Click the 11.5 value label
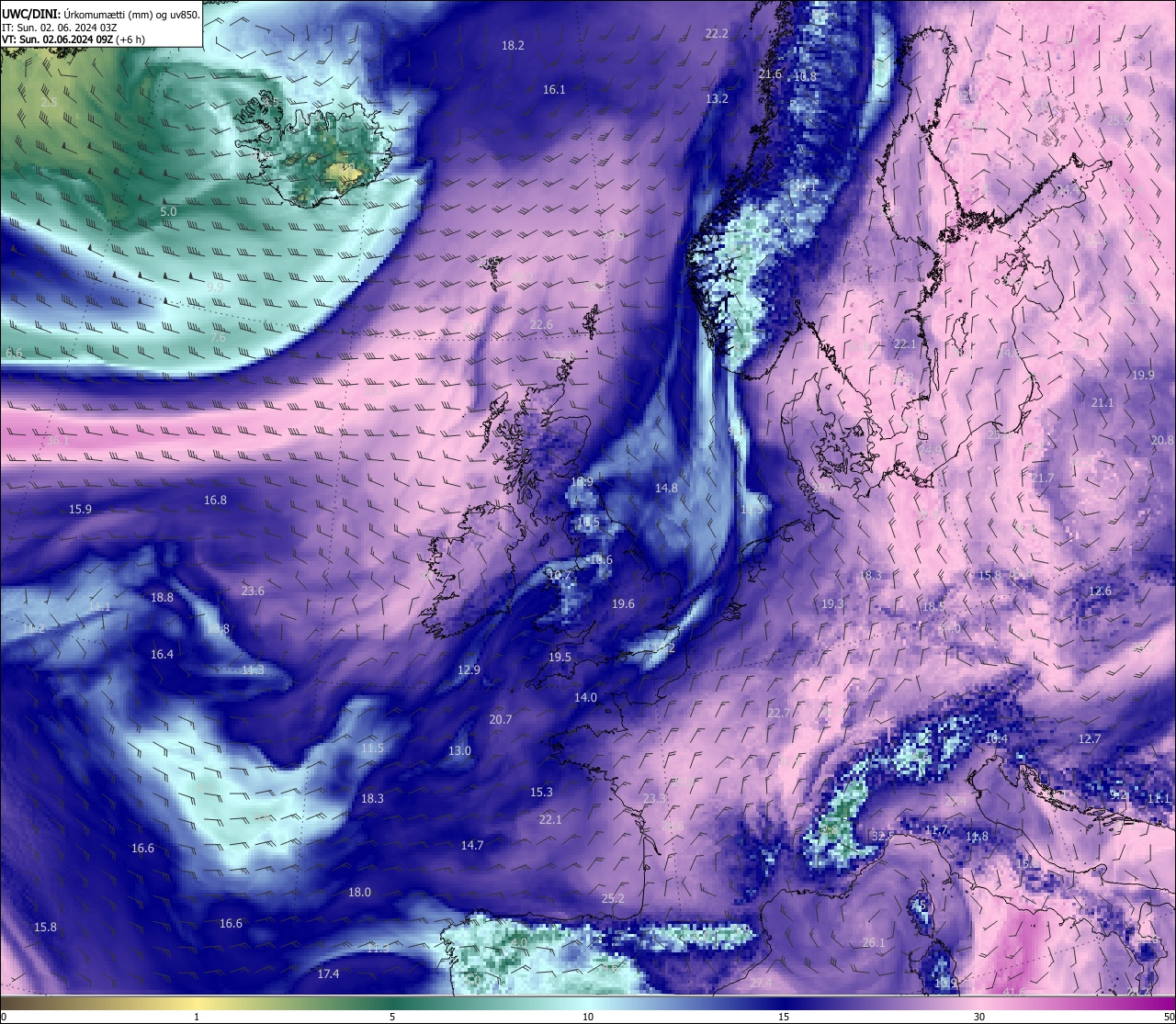The image size is (1176, 1024). pos(372,748)
